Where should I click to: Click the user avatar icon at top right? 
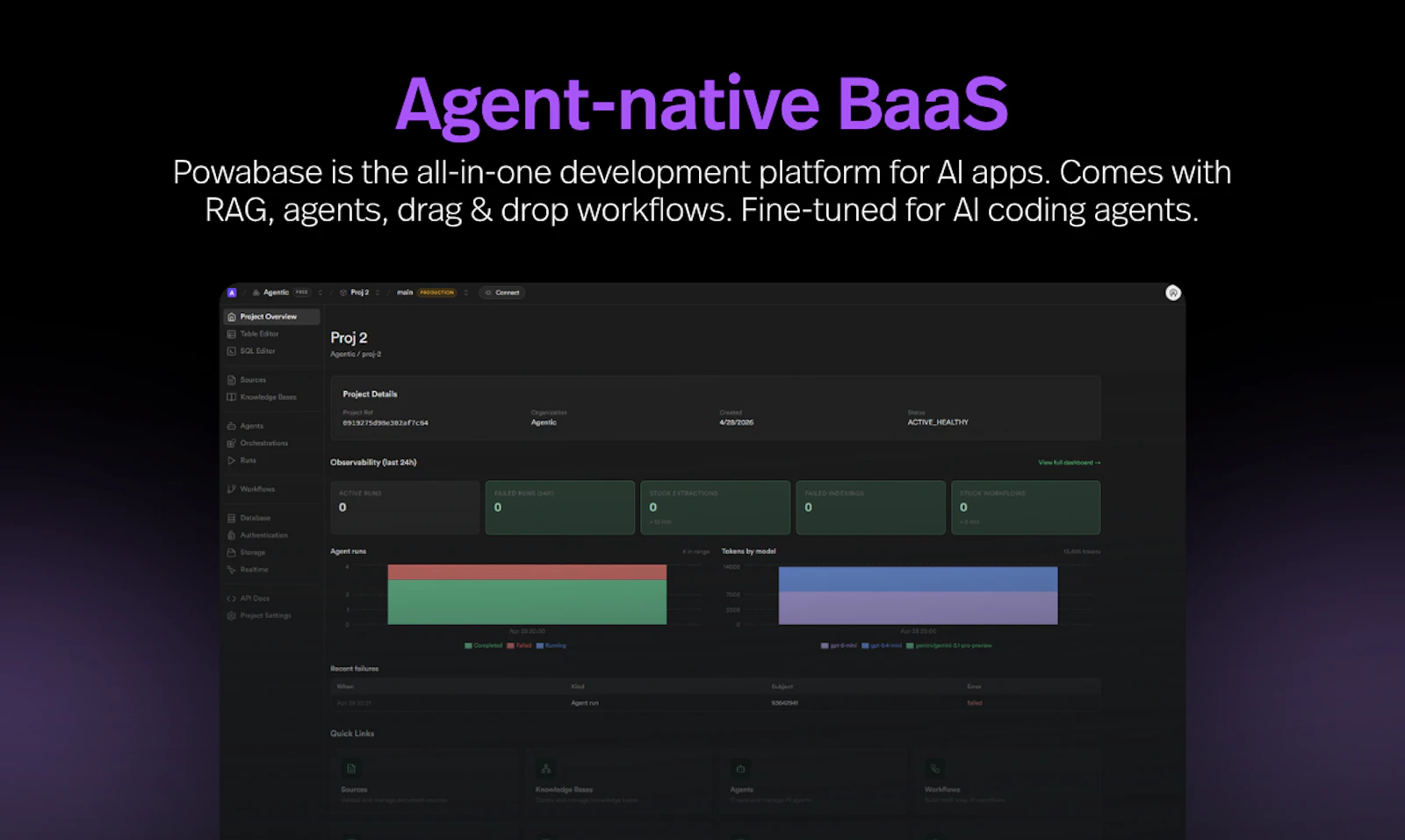(x=1173, y=293)
